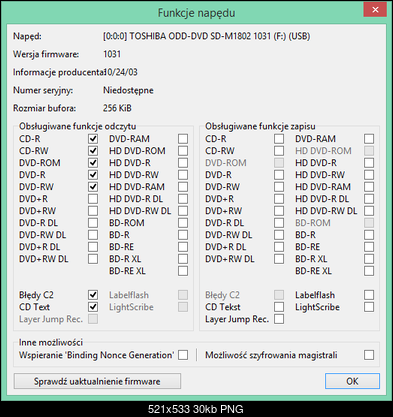This screenshot has height=417, width=393.
Task: Toggle DVD+R checkbox under read functions
Action: [x=93, y=199]
